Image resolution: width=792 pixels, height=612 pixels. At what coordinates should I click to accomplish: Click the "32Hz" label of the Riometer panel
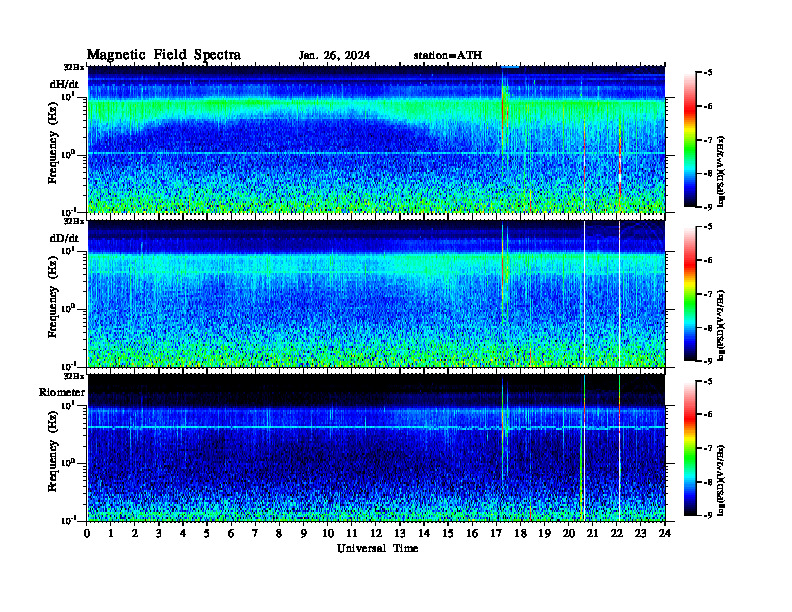coord(74,376)
